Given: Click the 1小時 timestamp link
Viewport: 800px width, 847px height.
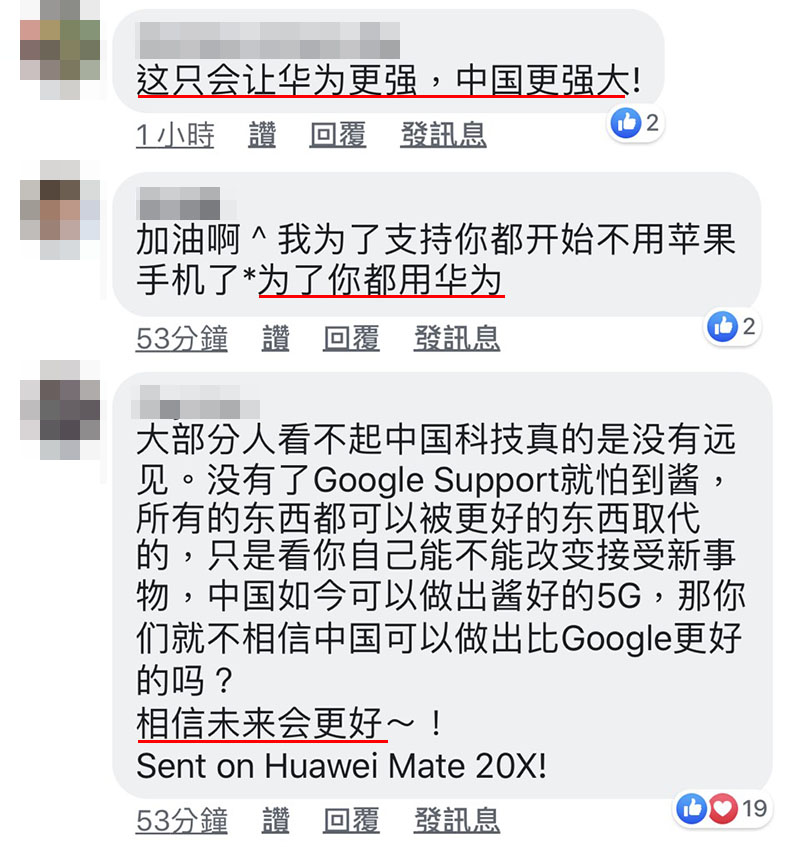Looking at the screenshot, I should point(175,135).
